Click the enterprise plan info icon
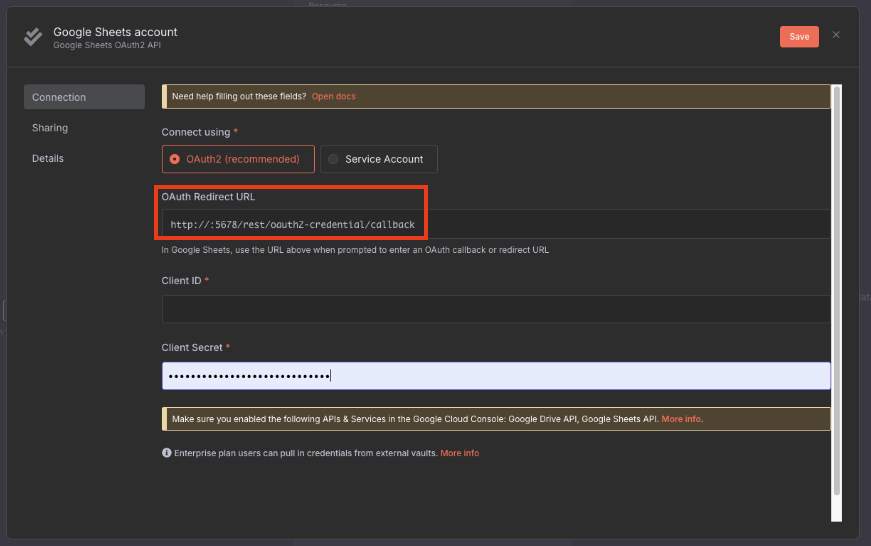Image resolution: width=871 pixels, height=546 pixels. pyautogui.click(x=167, y=453)
